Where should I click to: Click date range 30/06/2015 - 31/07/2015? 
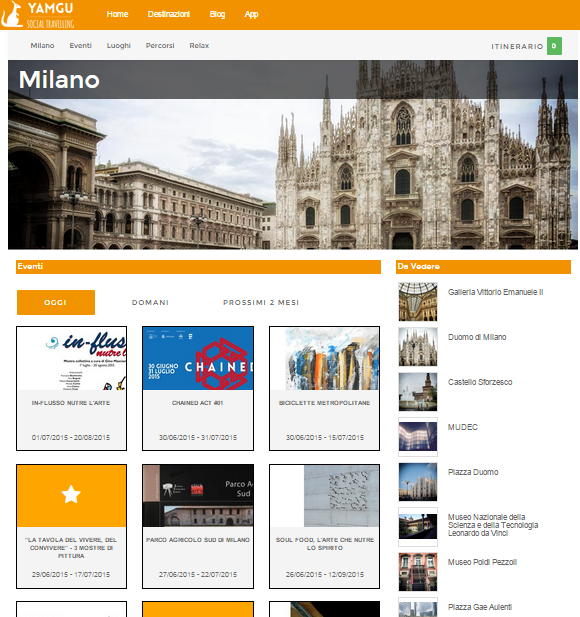point(198,438)
